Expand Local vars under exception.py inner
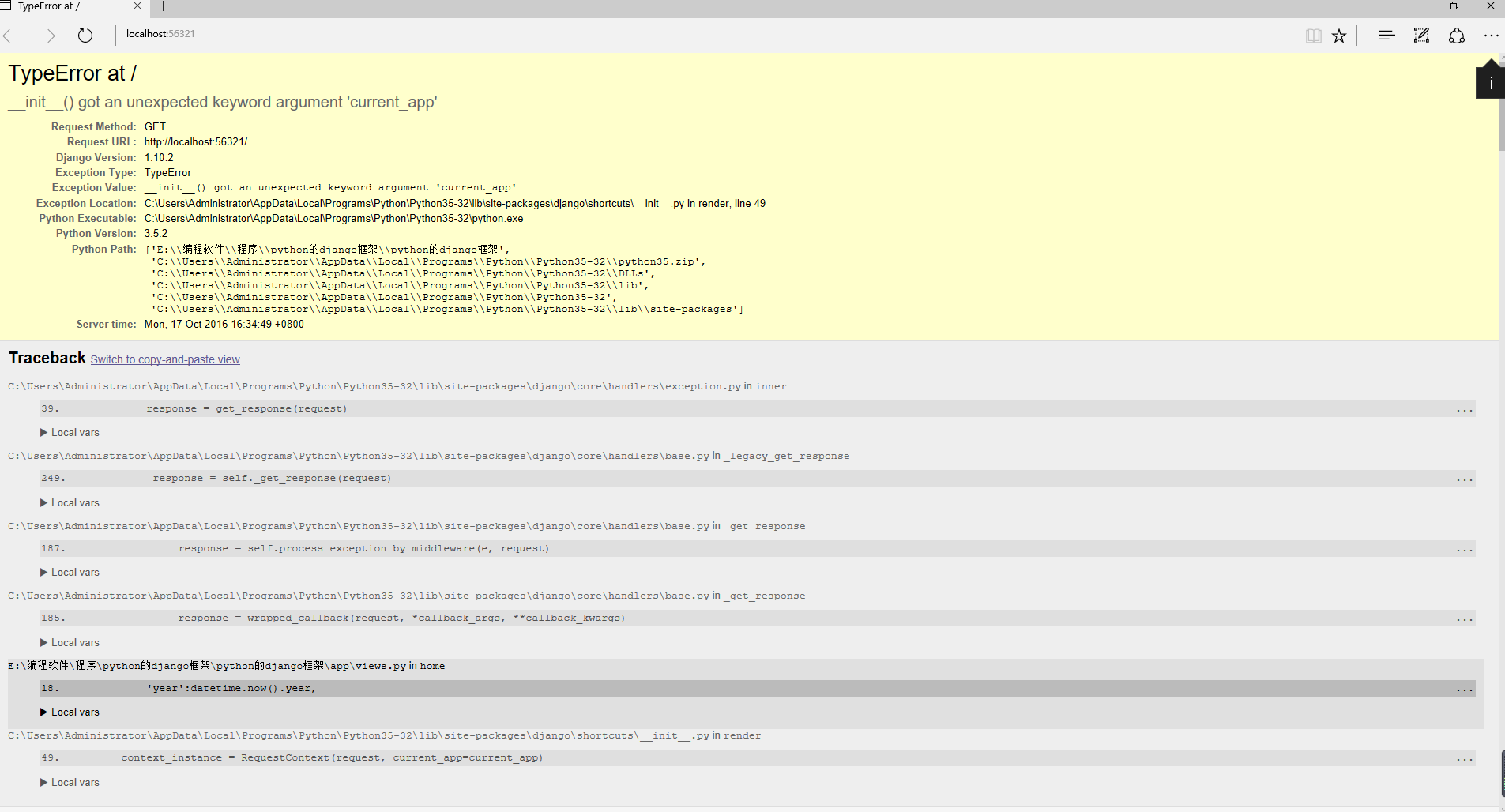Image resolution: width=1505 pixels, height=812 pixels. coord(70,433)
